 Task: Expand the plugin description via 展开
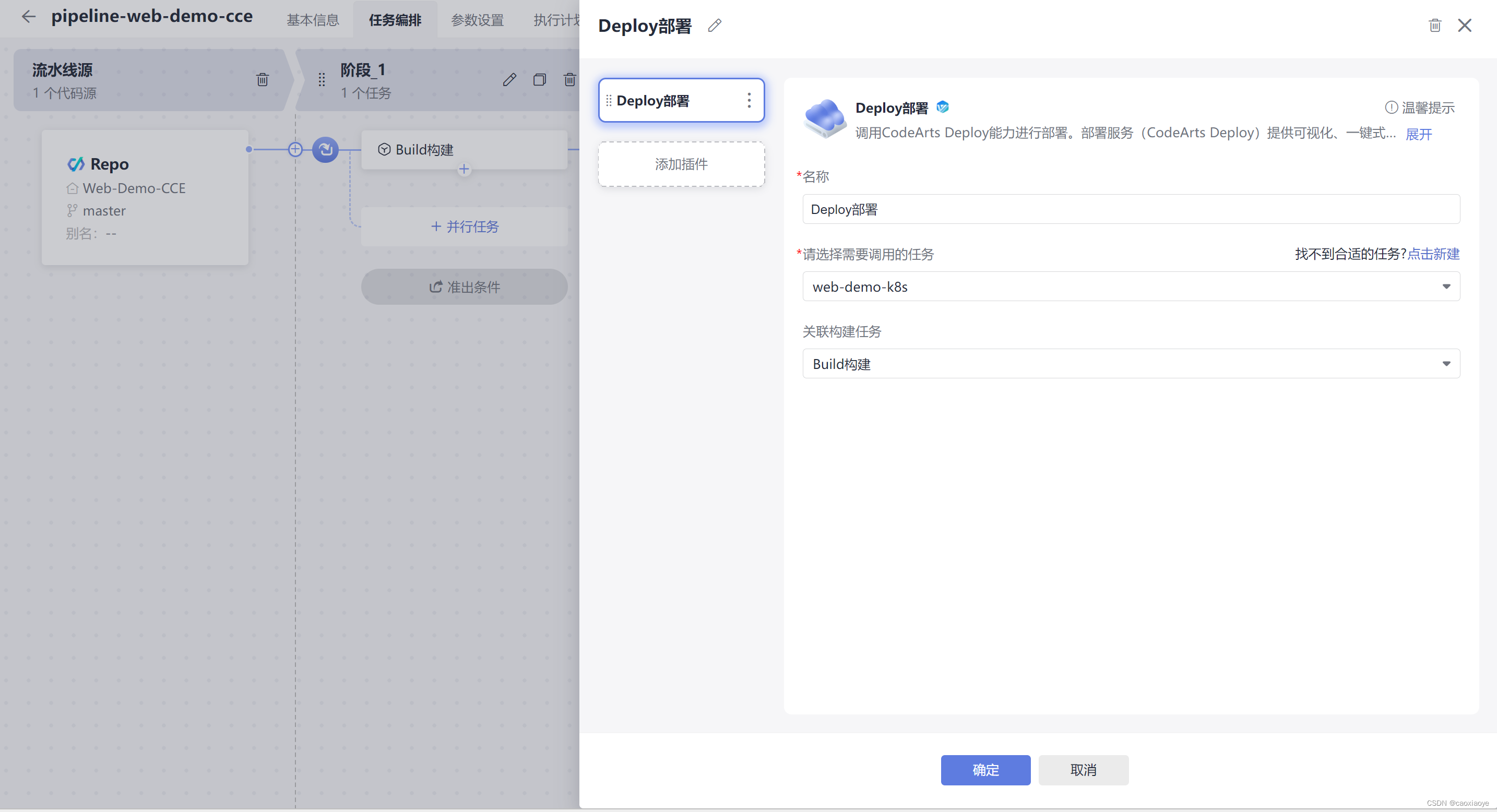[1418, 134]
